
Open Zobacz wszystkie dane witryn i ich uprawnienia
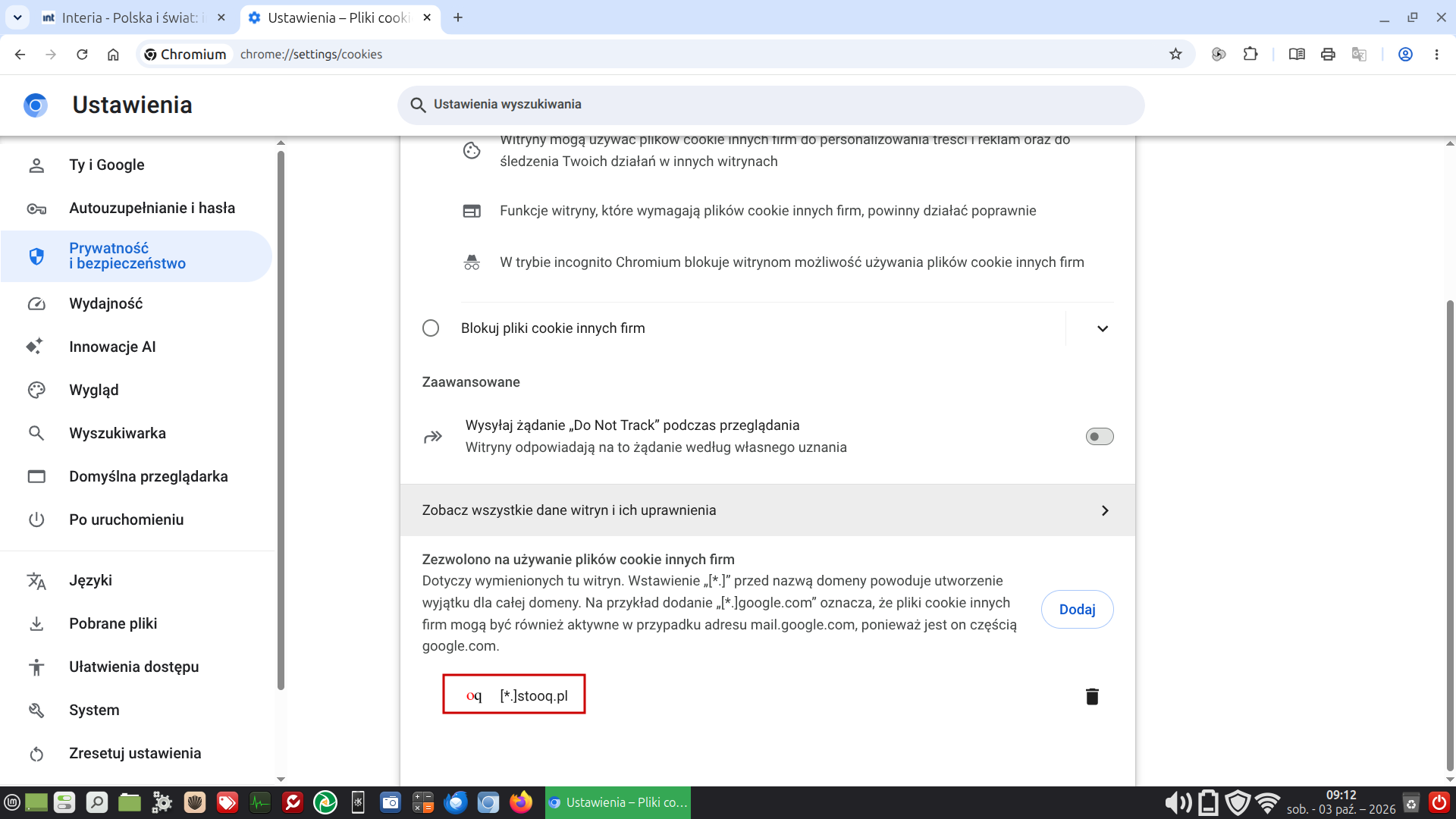tap(767, 510)
